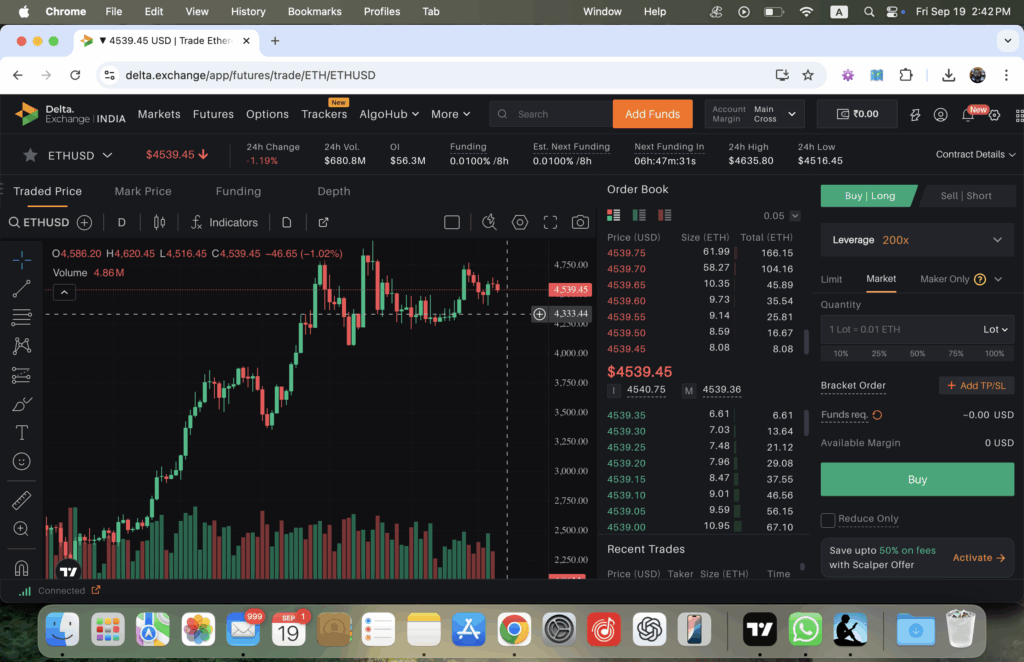Select the trend line drawing tool

pyautogui.click(x=22, y=289)
